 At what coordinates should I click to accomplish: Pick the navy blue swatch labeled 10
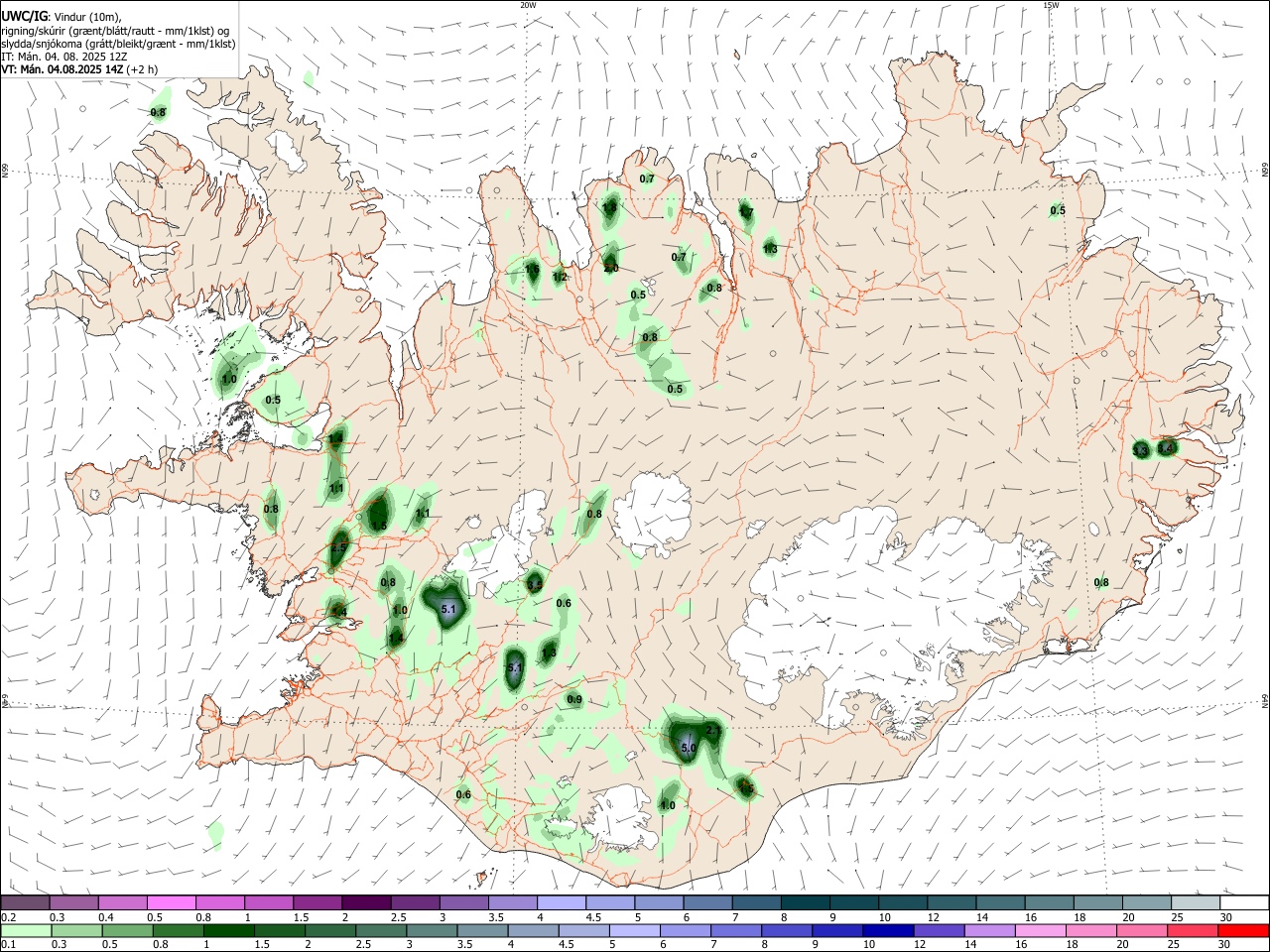(x=888, y=930)
